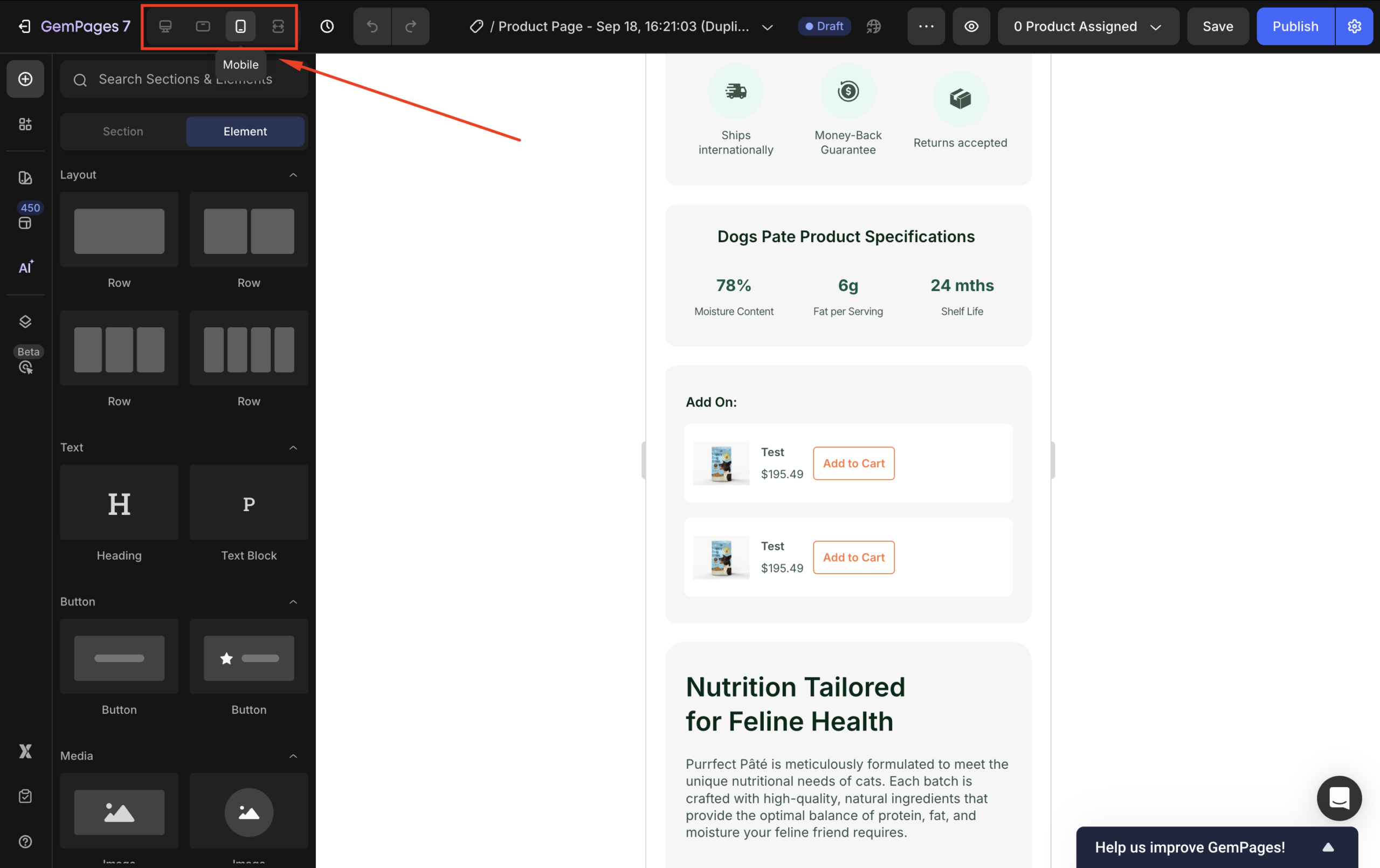Collapse the Layout section
Screen dimensions: 1380x868
click(x=293, y=175)
